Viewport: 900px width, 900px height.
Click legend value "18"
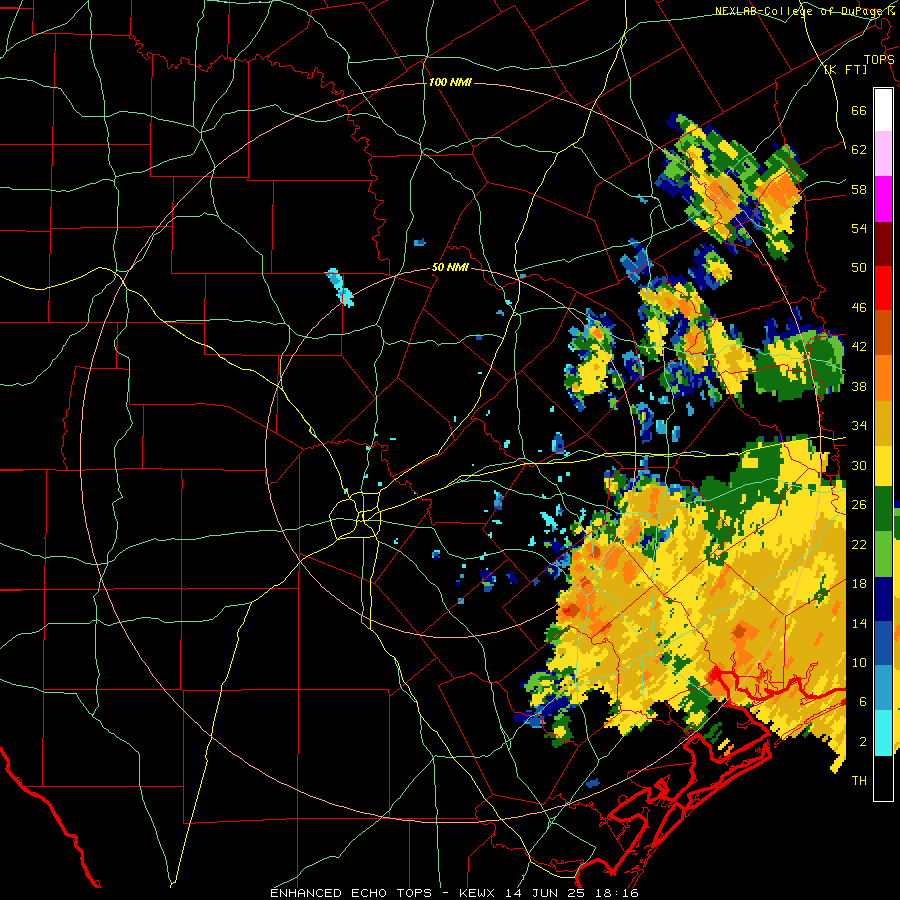point(859,584)
